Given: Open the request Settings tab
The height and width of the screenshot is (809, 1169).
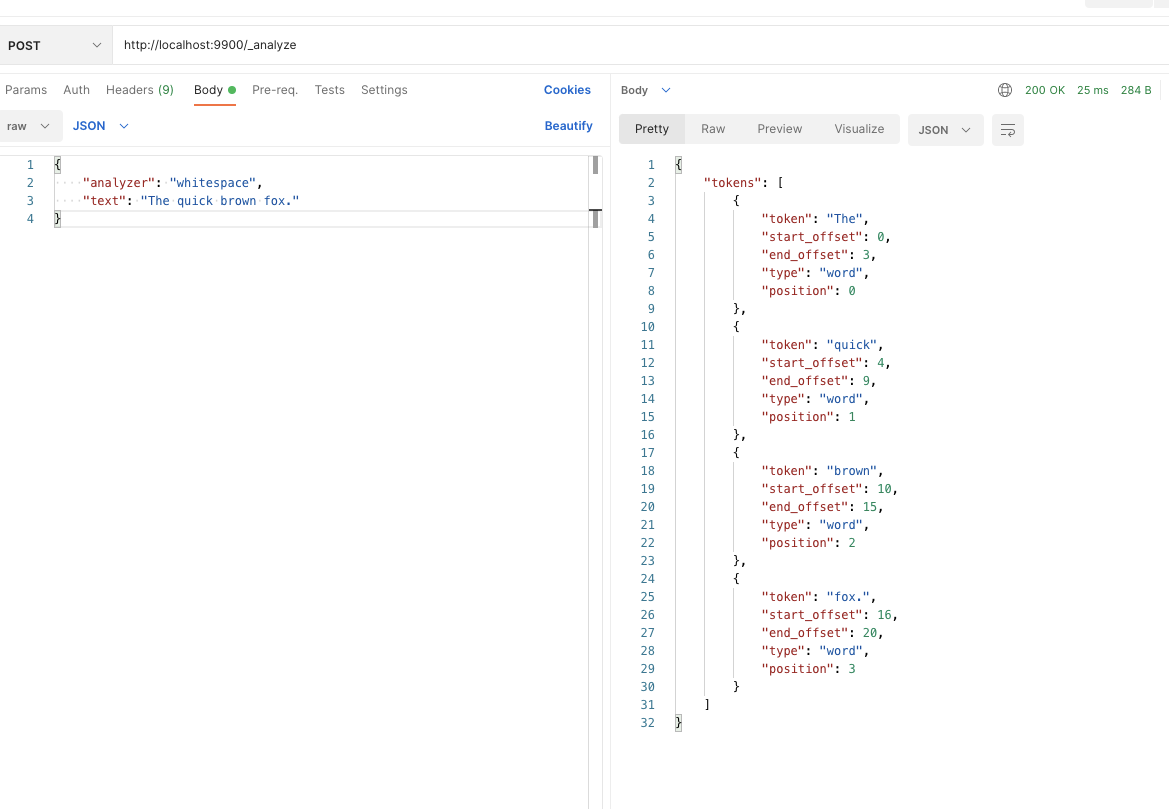Looking at the screenshot, I should pos(384,89).
